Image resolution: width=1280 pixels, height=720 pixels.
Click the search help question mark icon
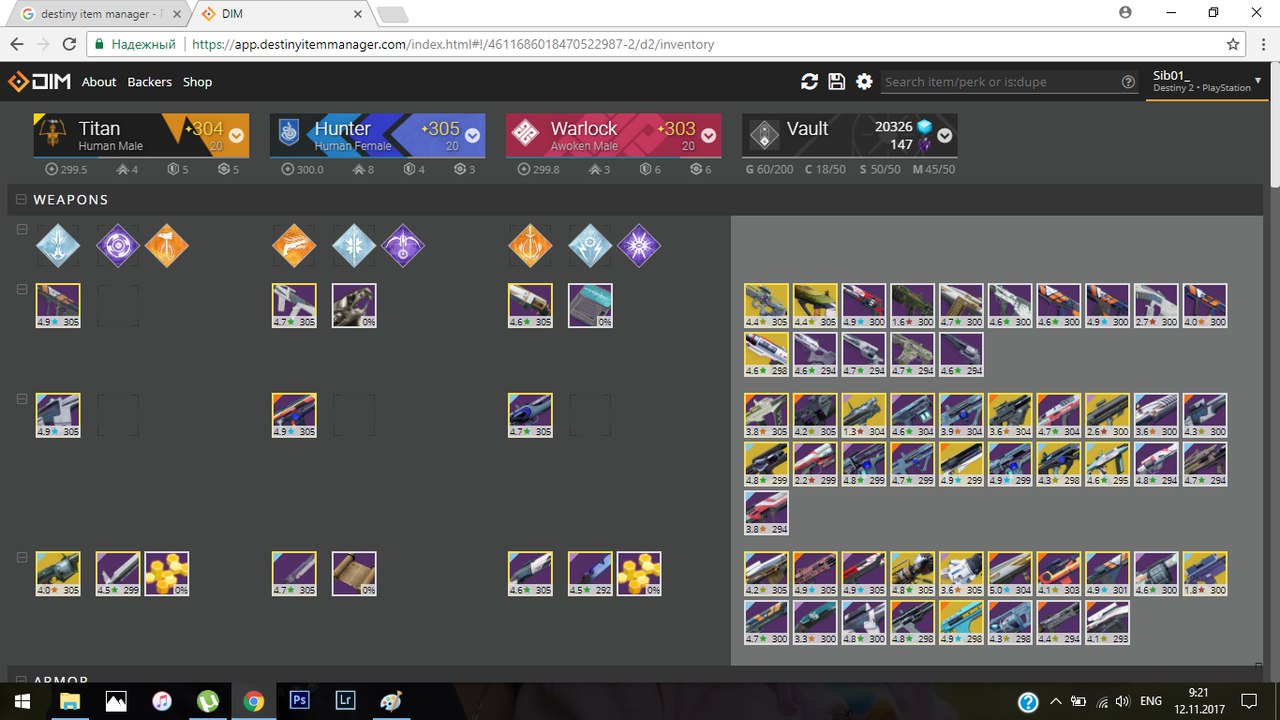tap(1128, 82)
